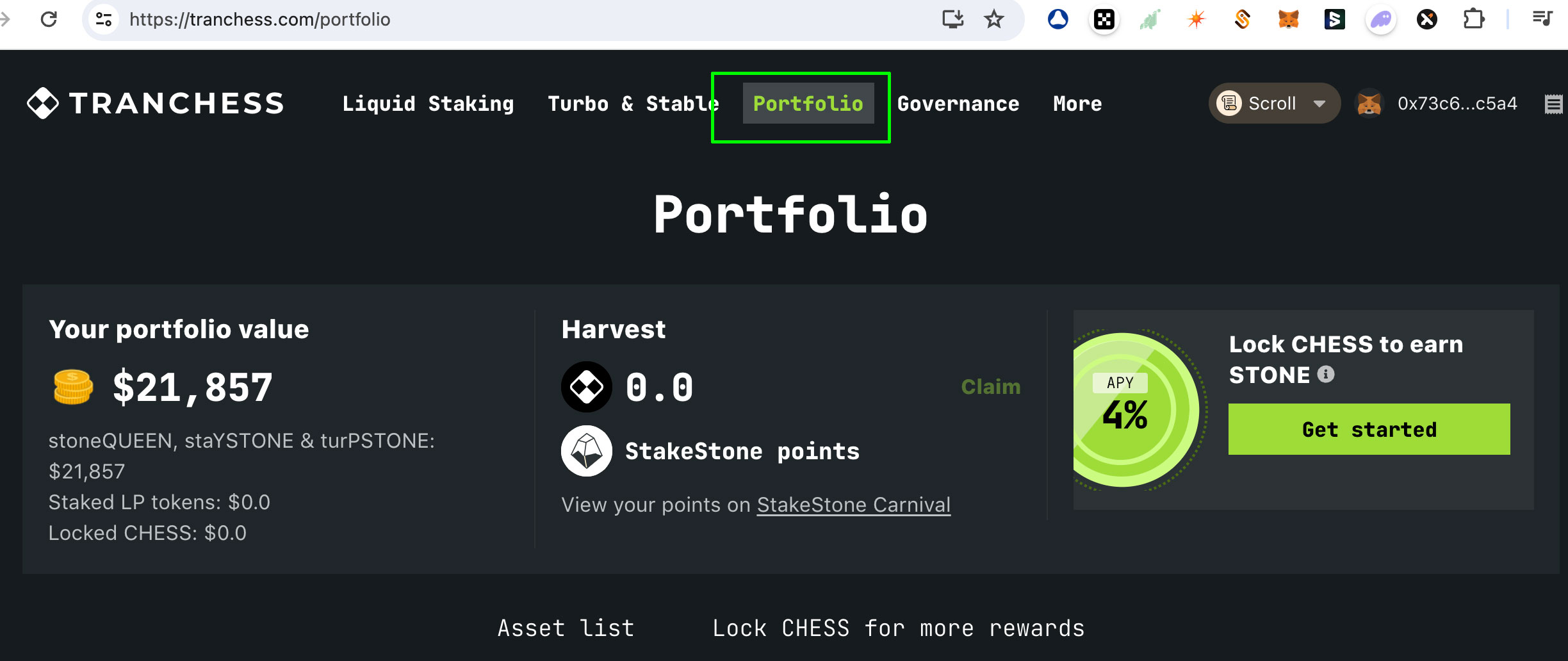Open the hamburger list icon at right of header

point(1554,104)
